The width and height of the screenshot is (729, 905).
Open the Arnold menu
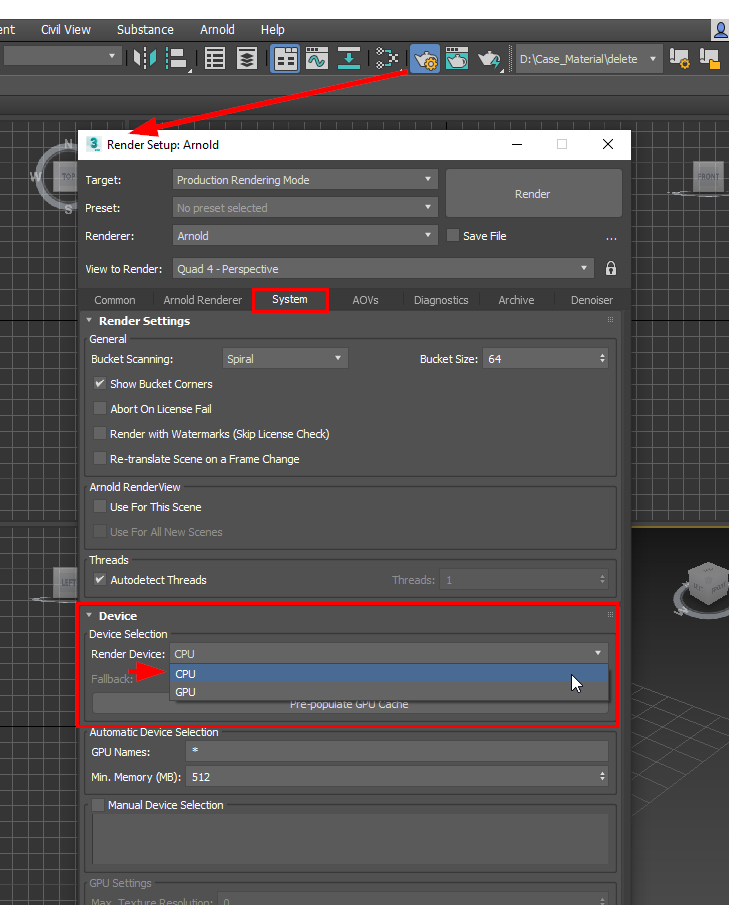click(217, 29)
